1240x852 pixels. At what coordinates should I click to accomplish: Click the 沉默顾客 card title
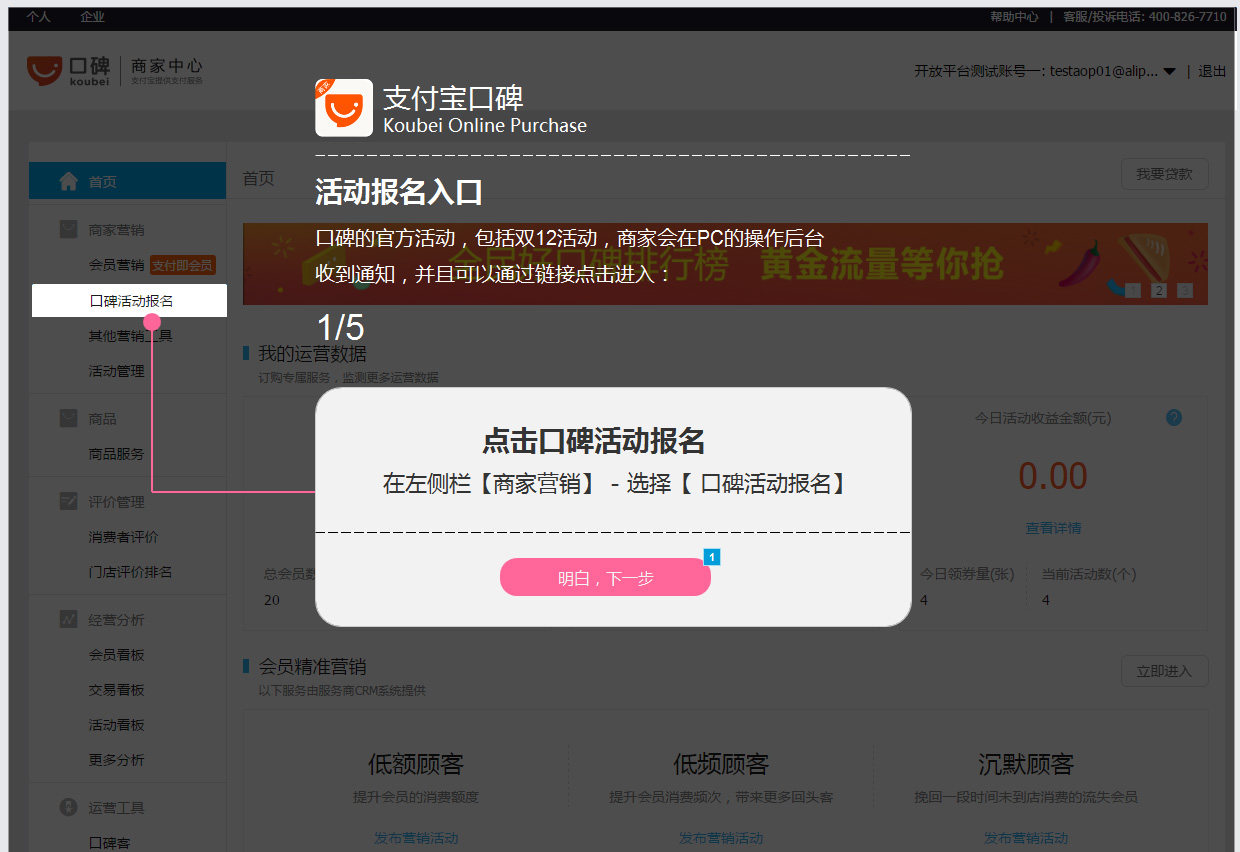pyautogui.click(x=1026, y=765)
